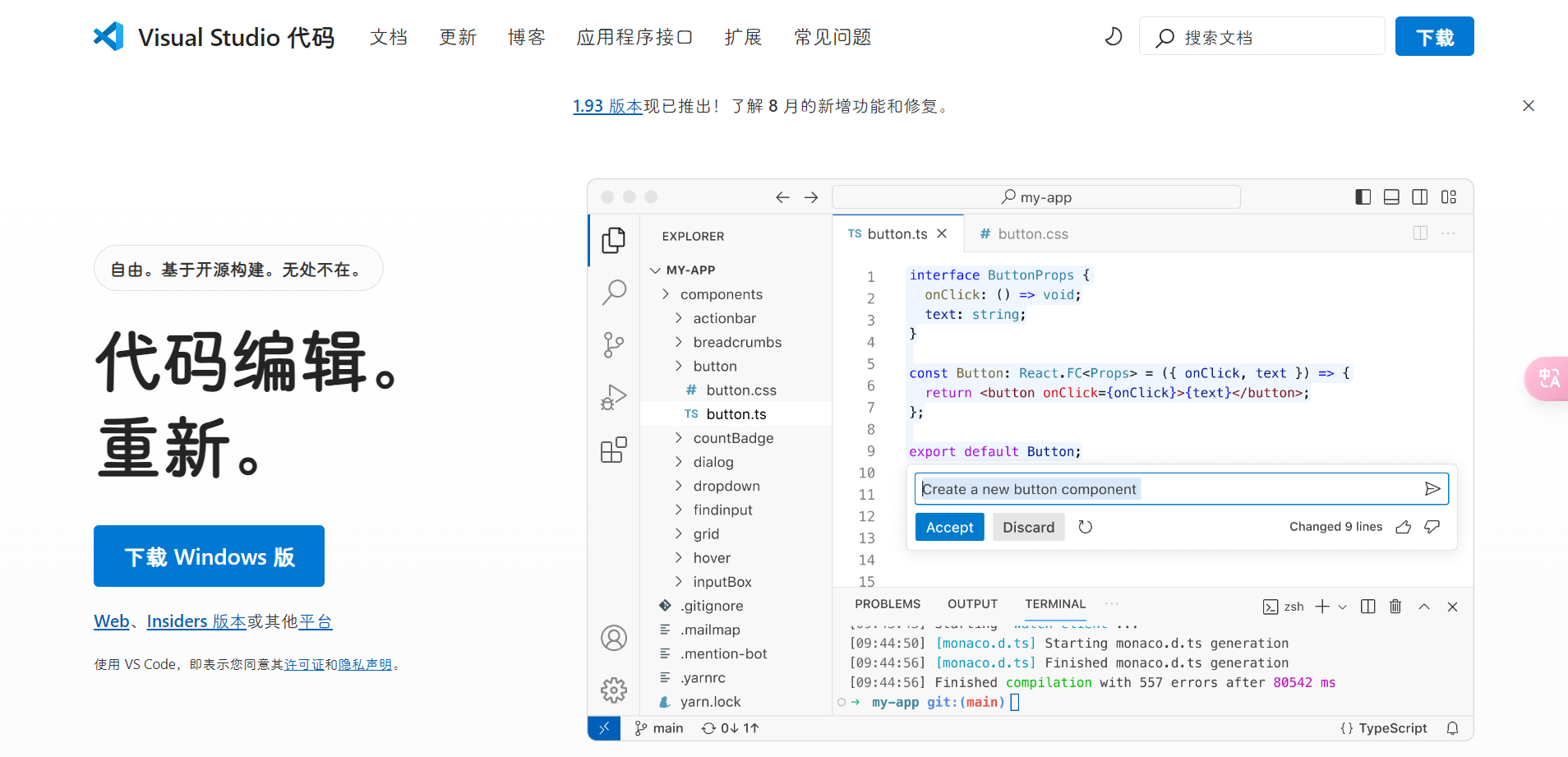
Task: Switch to the PROBLEMS panel tab
Action: click(888, 604)
